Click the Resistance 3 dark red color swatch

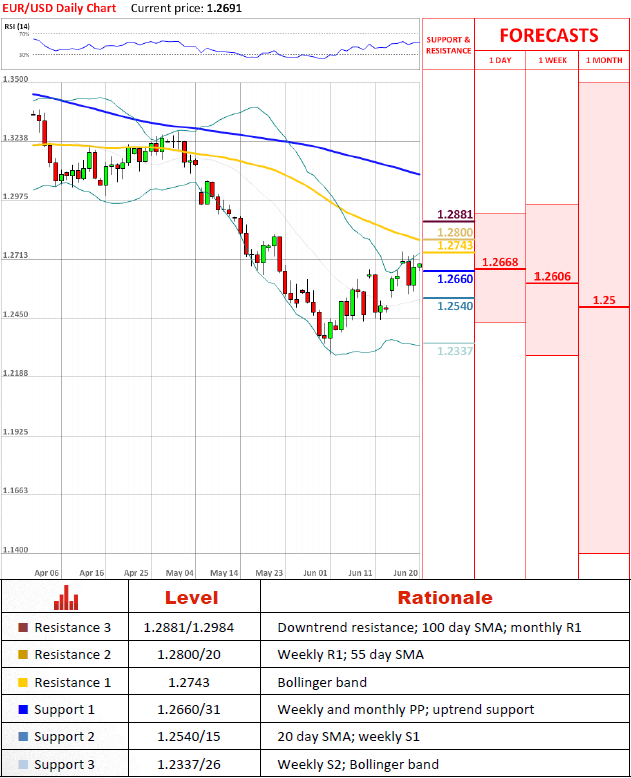[x=23, y=628]
